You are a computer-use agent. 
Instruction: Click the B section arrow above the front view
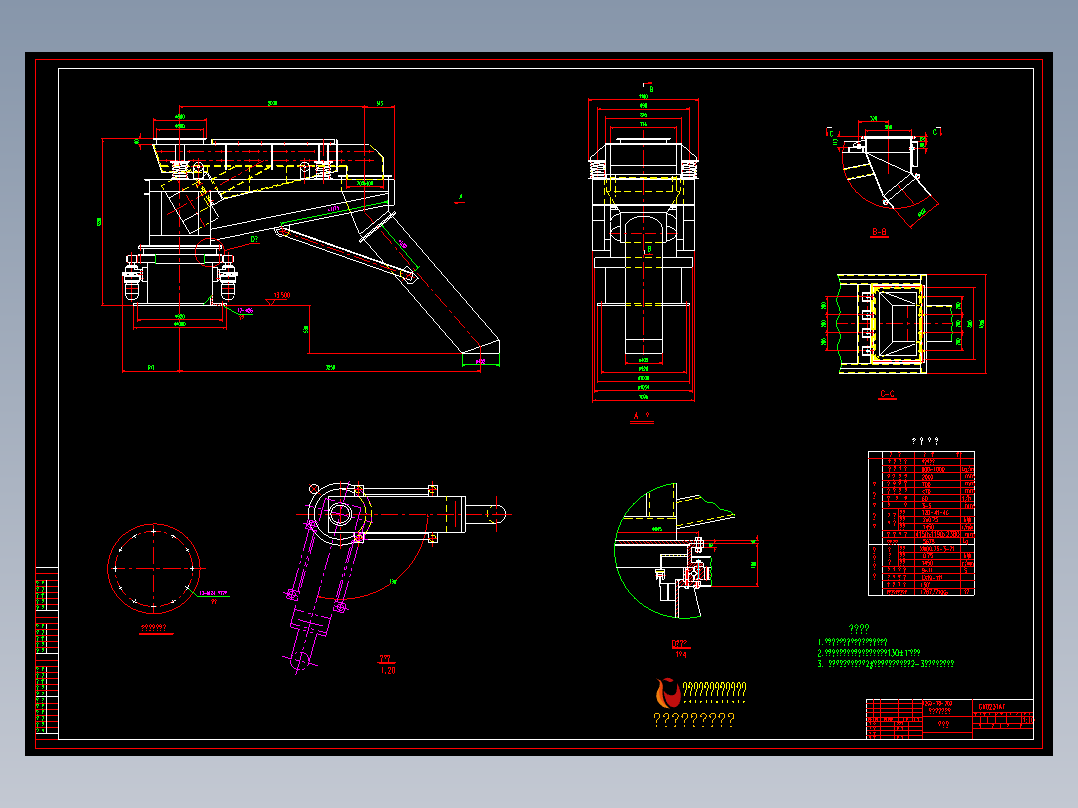[648, 87]
